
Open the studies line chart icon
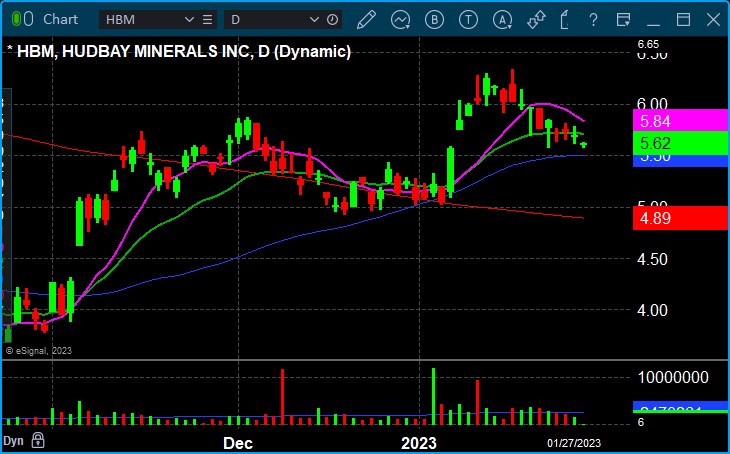pos(400,20)
